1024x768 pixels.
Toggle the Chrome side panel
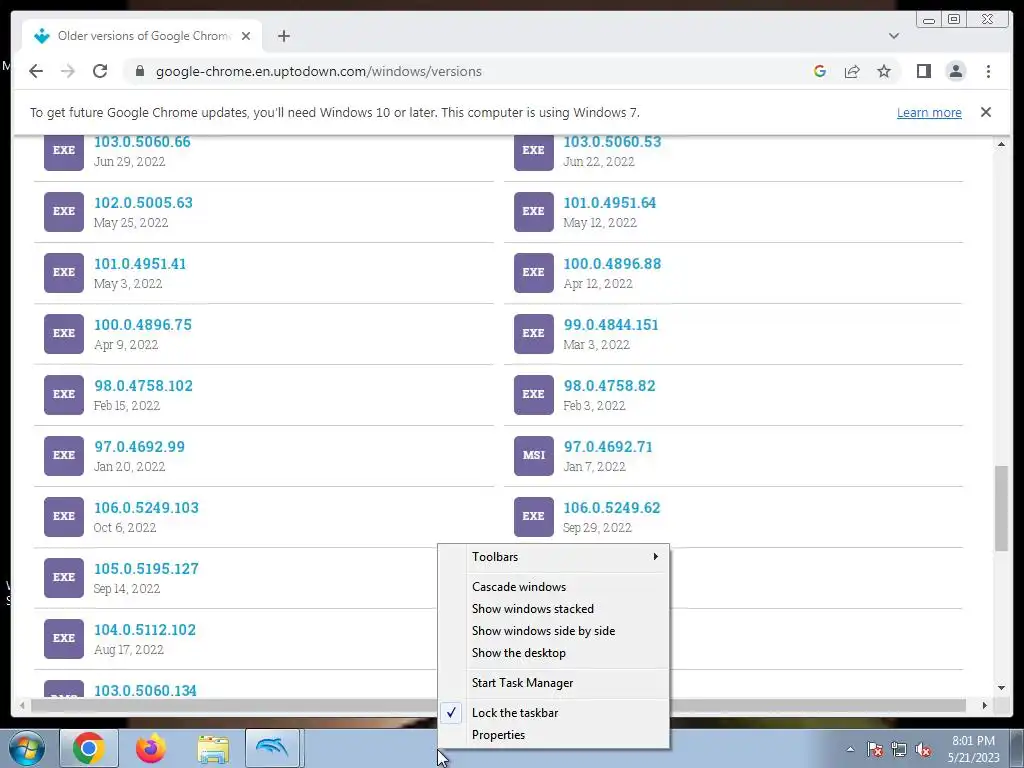point(923,71)
